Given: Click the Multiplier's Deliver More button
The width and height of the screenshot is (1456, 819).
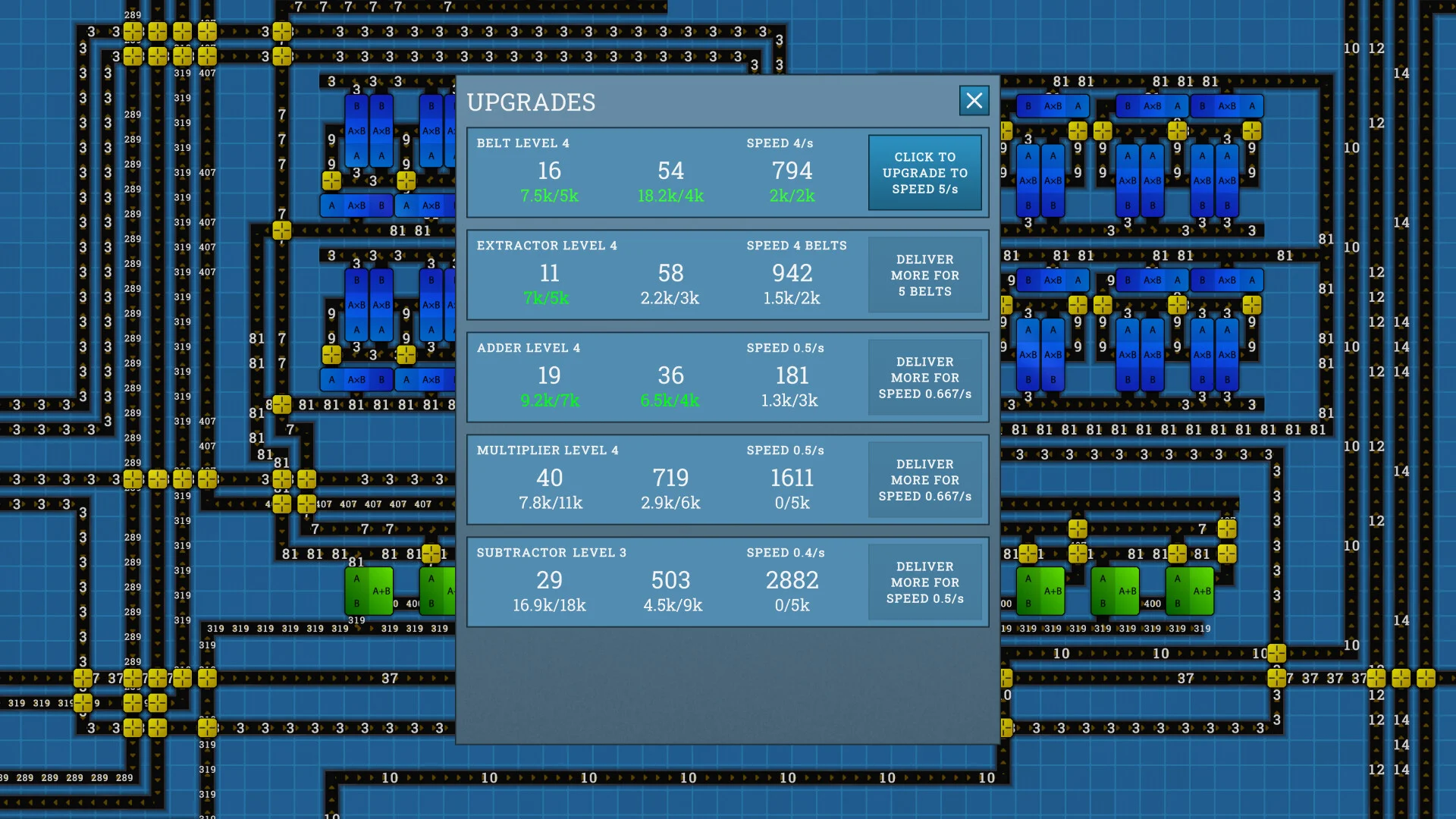Looking at the screenshot, I should click(924, 479).
